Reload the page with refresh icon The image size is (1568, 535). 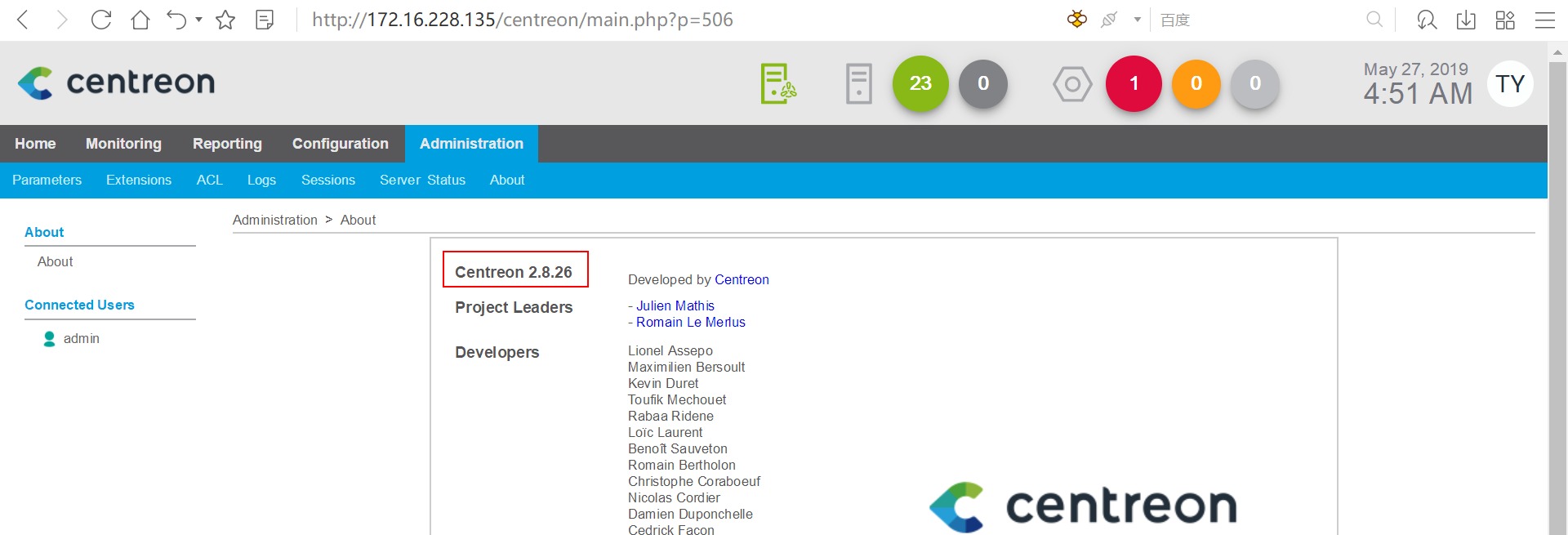coord(101,20)
